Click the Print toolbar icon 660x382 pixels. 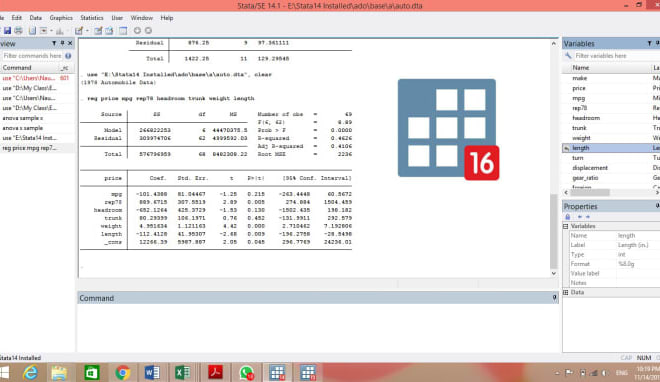pyautogui.click(x=19, y=31)
